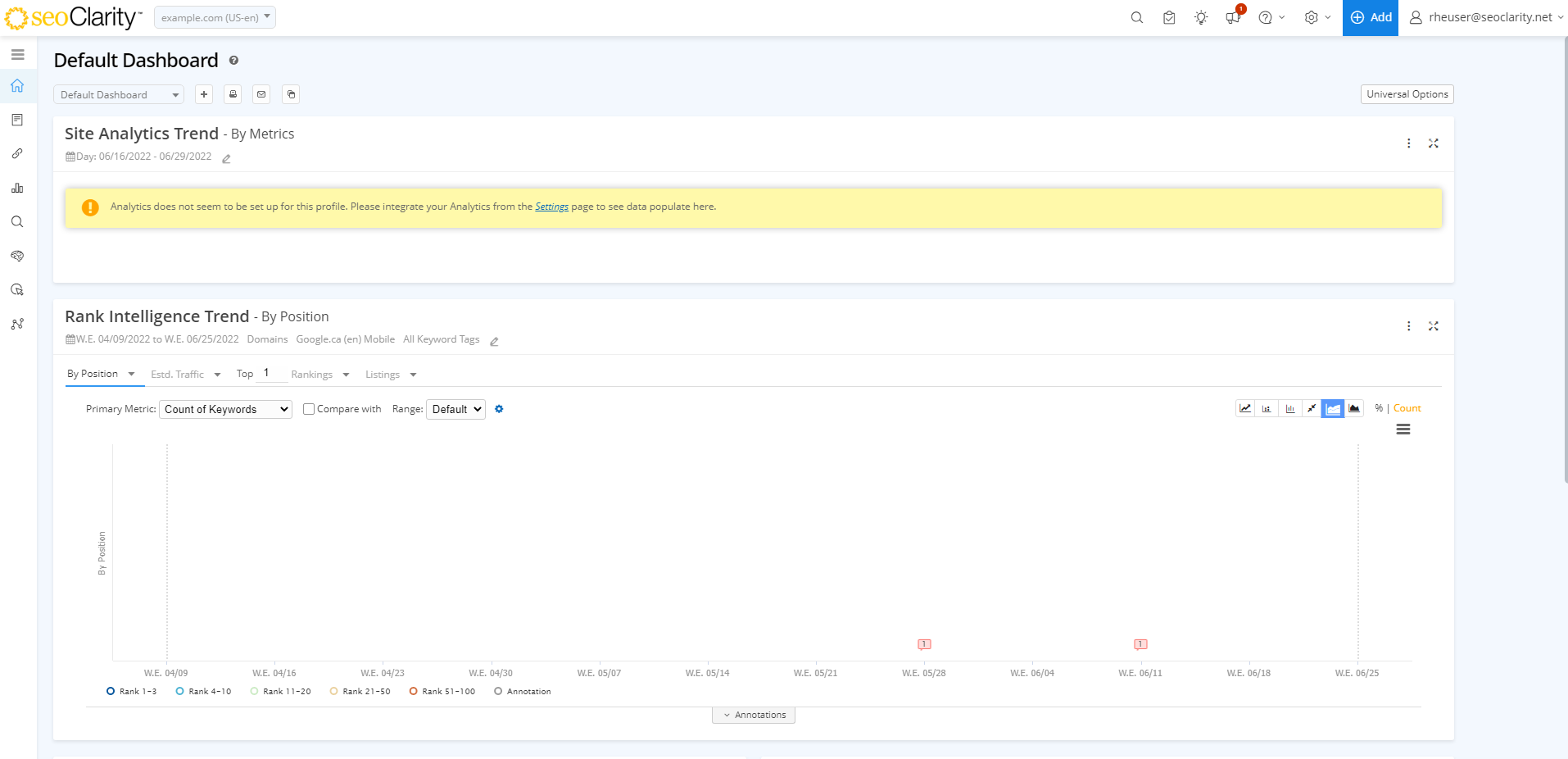Click the print dashboard icon
This screenshot has height=759, width=1568.
pos(233,94)
